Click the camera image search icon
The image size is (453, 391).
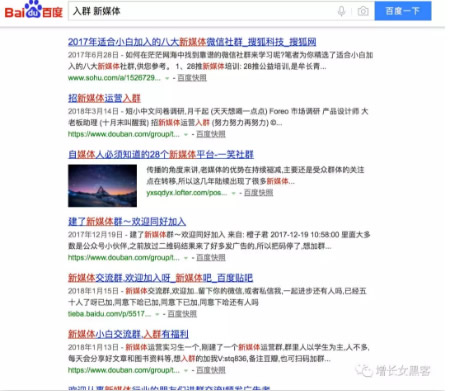pos(363,11)
